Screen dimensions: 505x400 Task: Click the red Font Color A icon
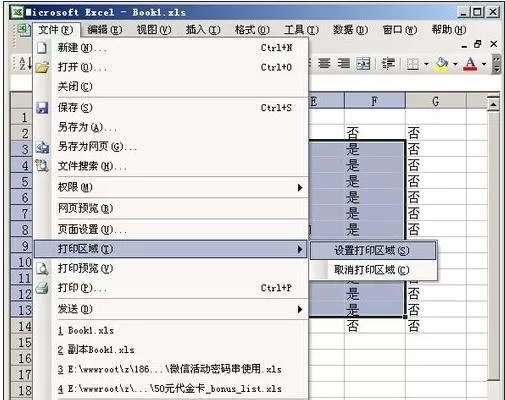pyautogui.click(x=470, y=63)
